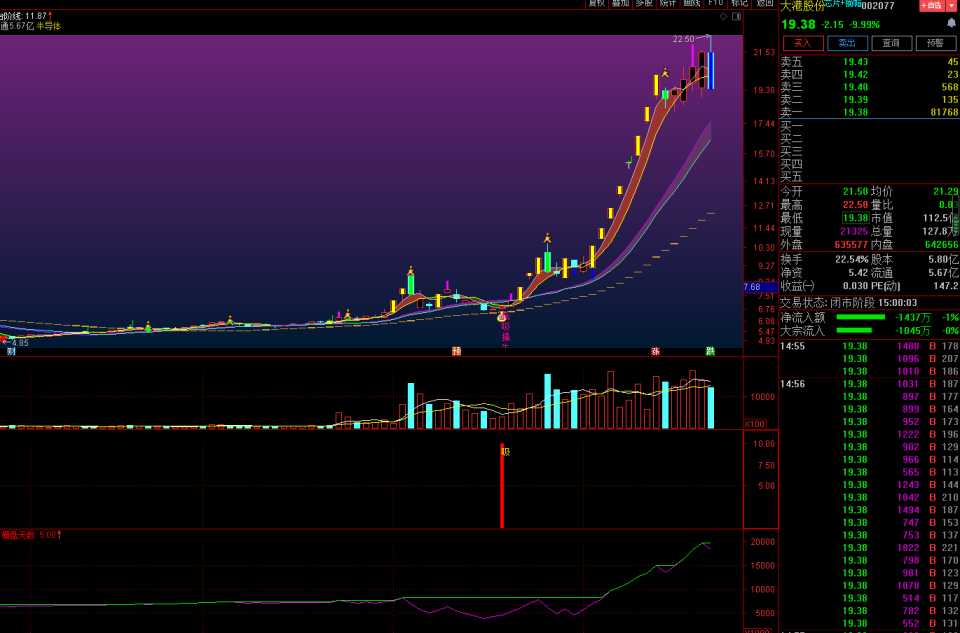Click the 半导体 sector label

click(48, 26)
